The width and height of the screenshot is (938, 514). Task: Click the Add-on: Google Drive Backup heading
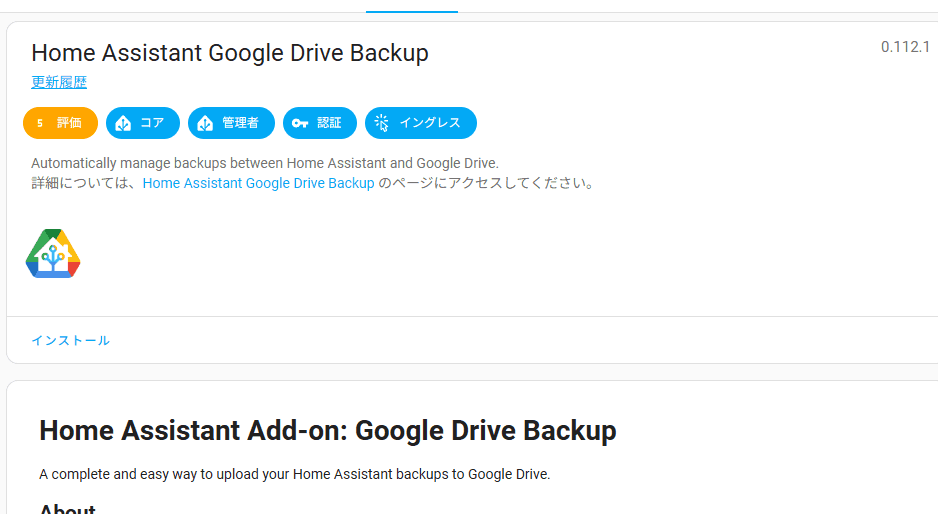pyautogui.click(x=328, y=430)
